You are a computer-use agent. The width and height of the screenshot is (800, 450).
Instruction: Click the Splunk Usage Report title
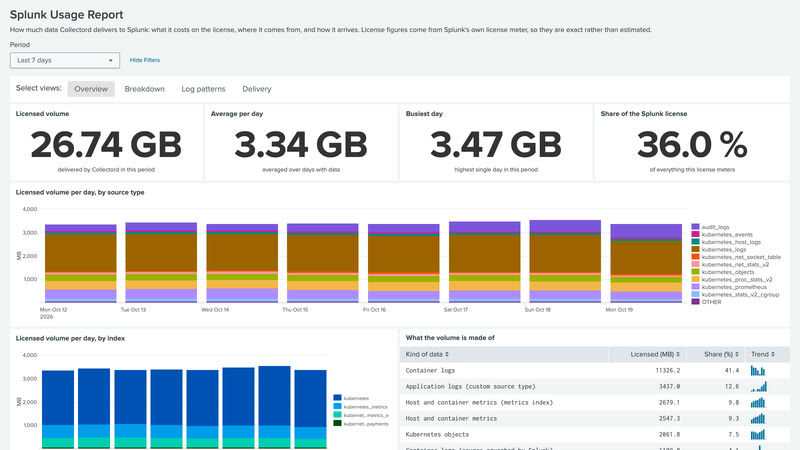click(x=66, y=15)
